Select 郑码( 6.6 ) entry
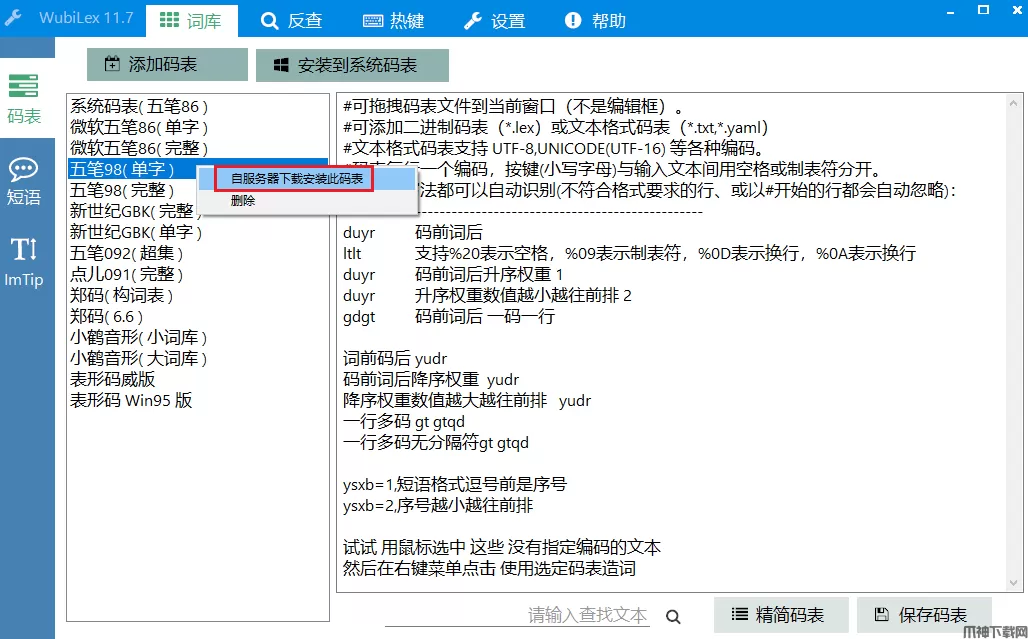The image size is (1028, 639). pos(197,316)
